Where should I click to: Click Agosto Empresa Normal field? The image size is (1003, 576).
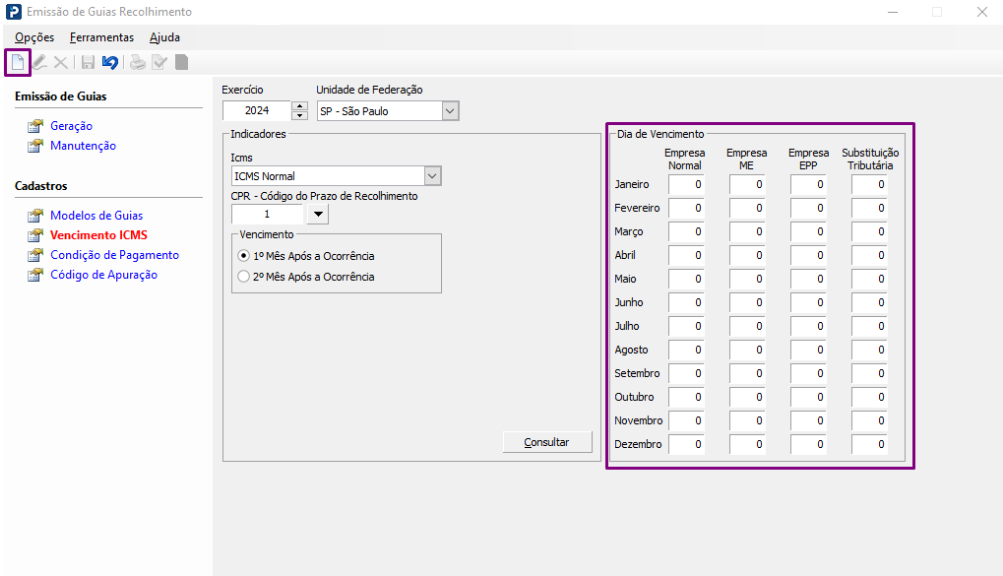coord(686,350)
